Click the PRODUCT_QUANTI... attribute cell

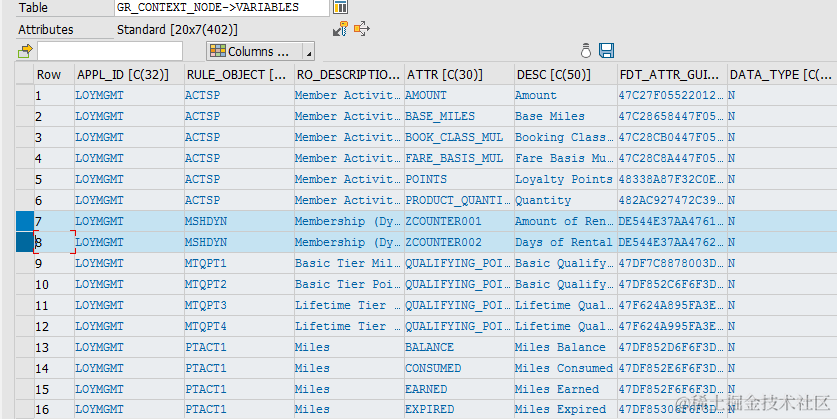coord(459,200)
